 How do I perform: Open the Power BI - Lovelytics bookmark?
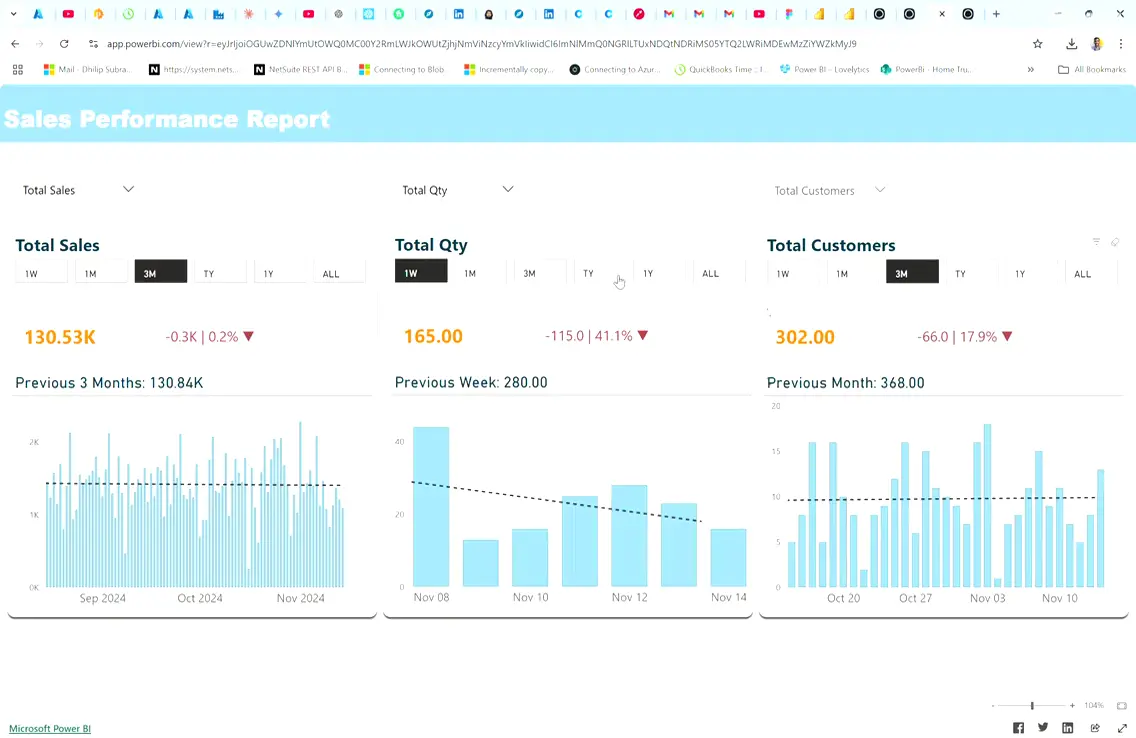pos(824,70)
